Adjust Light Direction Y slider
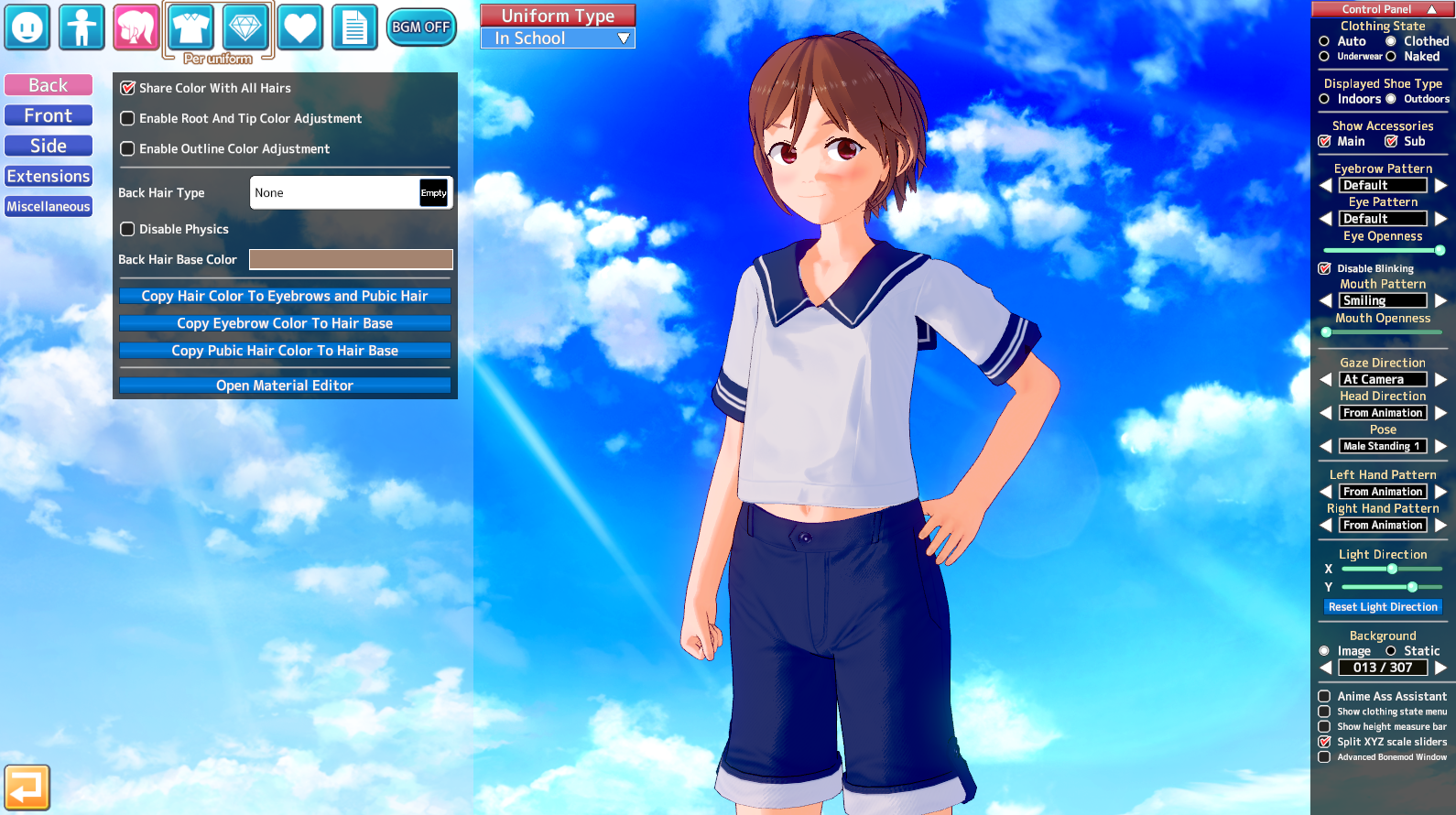 [x=1392, y=587]
